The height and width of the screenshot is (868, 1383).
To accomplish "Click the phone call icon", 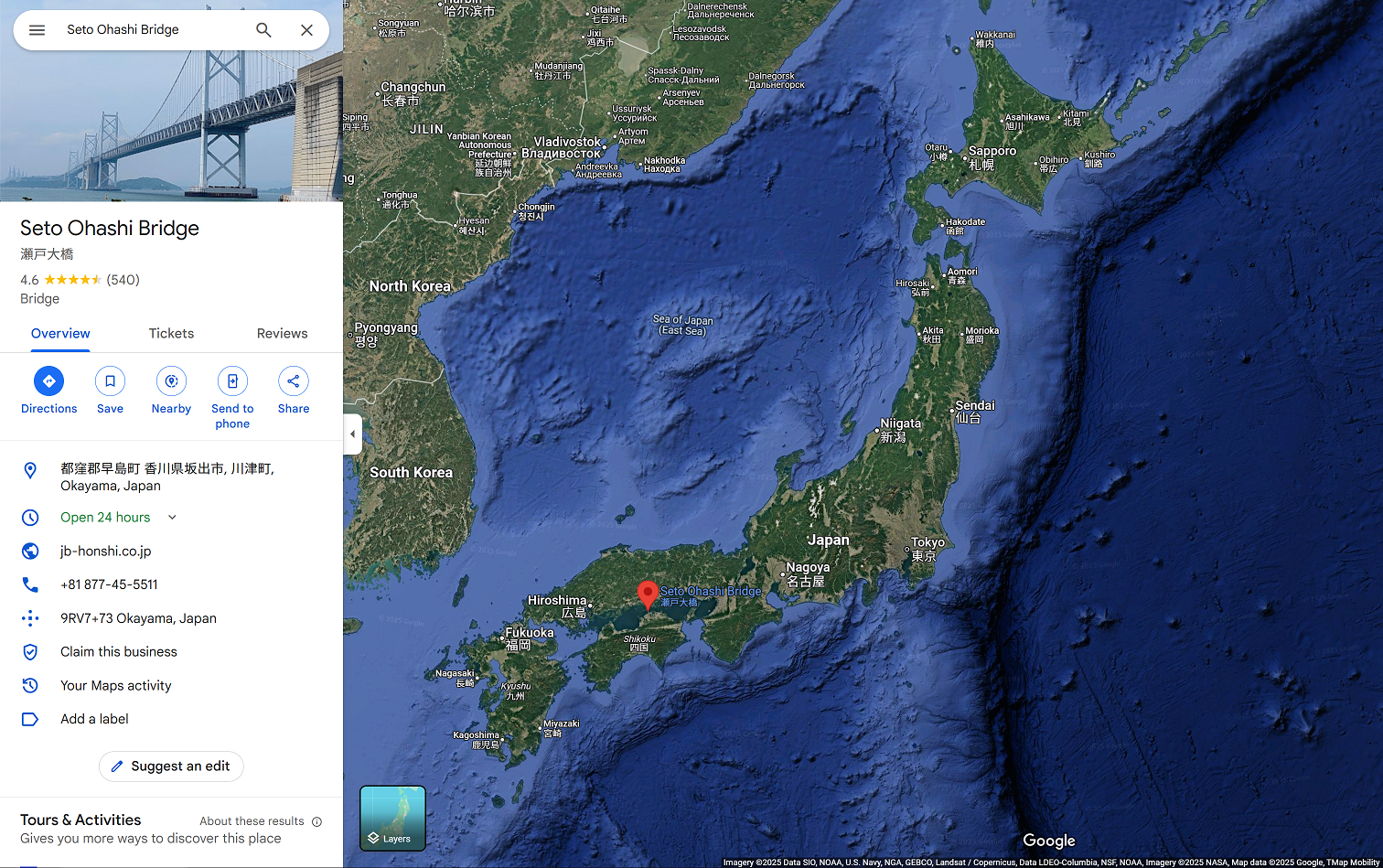I will click(x=30, y=584).
